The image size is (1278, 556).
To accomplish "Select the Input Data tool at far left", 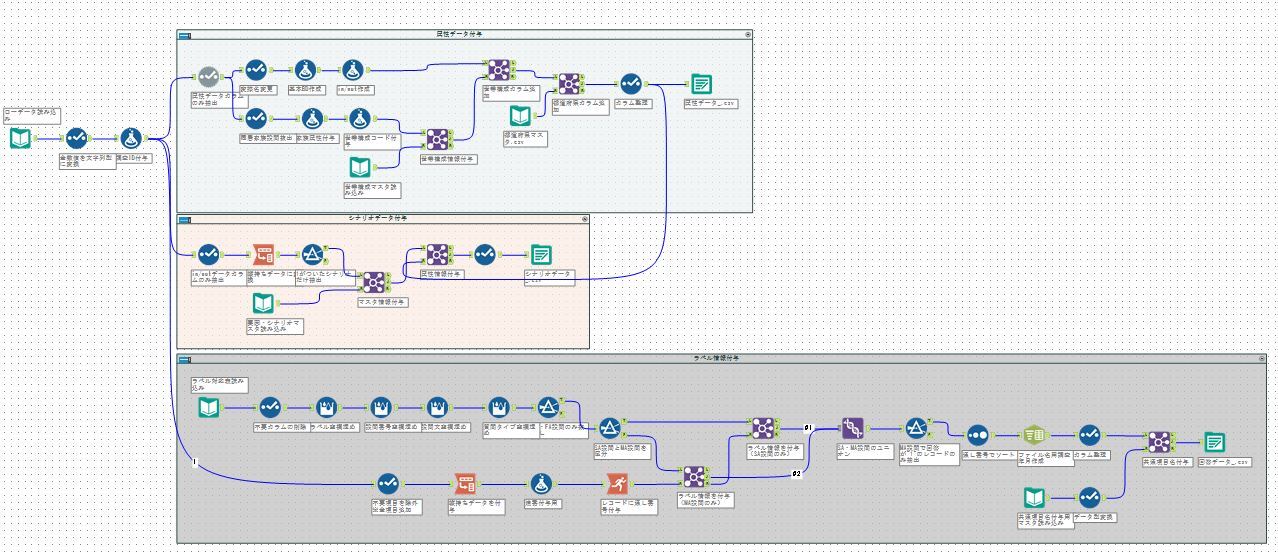I will [21, 138].
